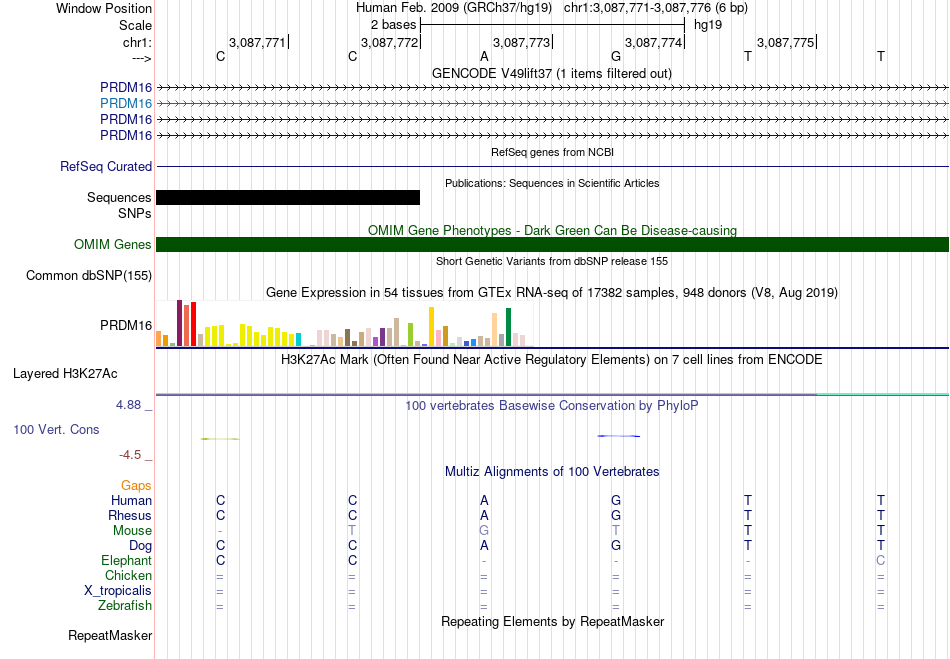Click the SNPs track label
Viewport: 950px width, 659px height.
135,213
